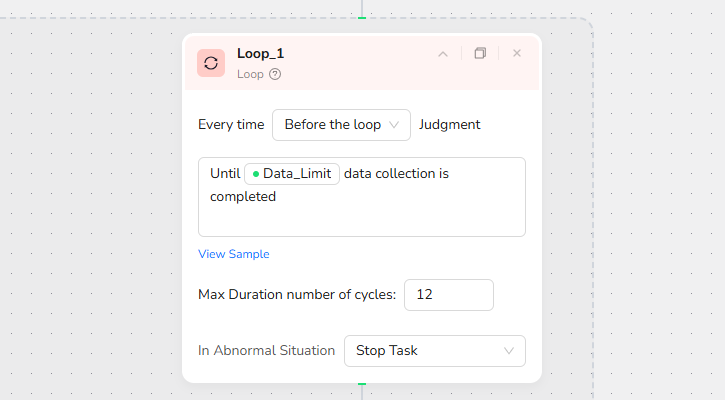Image resolution: width=725 pixels, height=400 pixels.
Task: Open the View Sample link
Action: (x=234, y=254)
